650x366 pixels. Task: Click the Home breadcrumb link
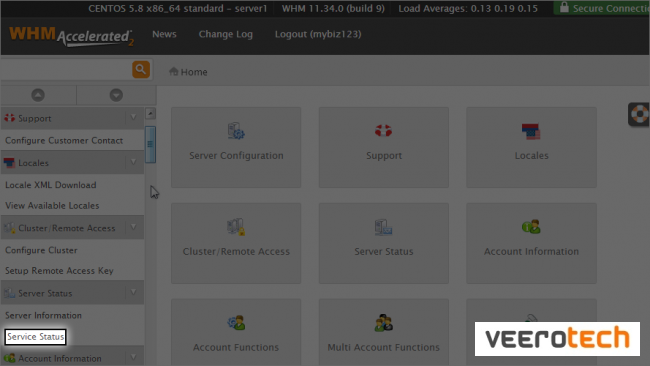[194, 72]
